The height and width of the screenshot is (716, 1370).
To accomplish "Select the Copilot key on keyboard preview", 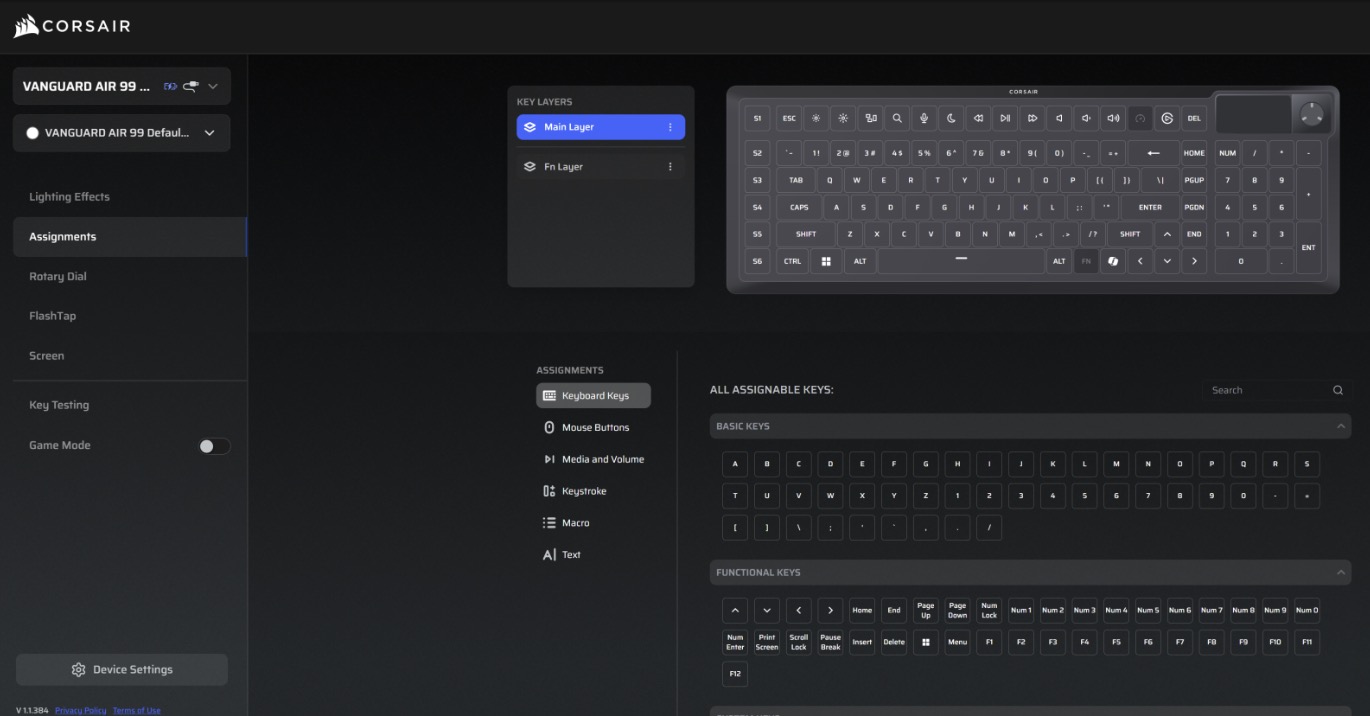I will point(1113,261).
